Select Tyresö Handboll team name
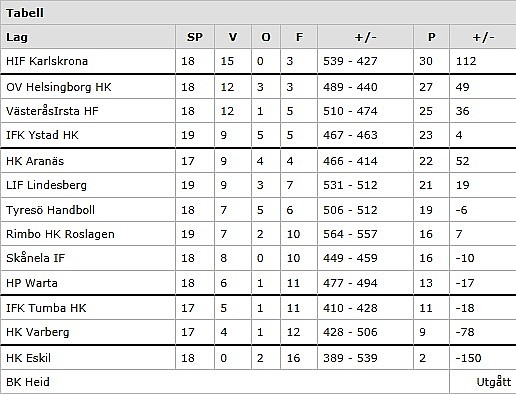516x394 pixels. pyautogui.click(x=50, y=210)
